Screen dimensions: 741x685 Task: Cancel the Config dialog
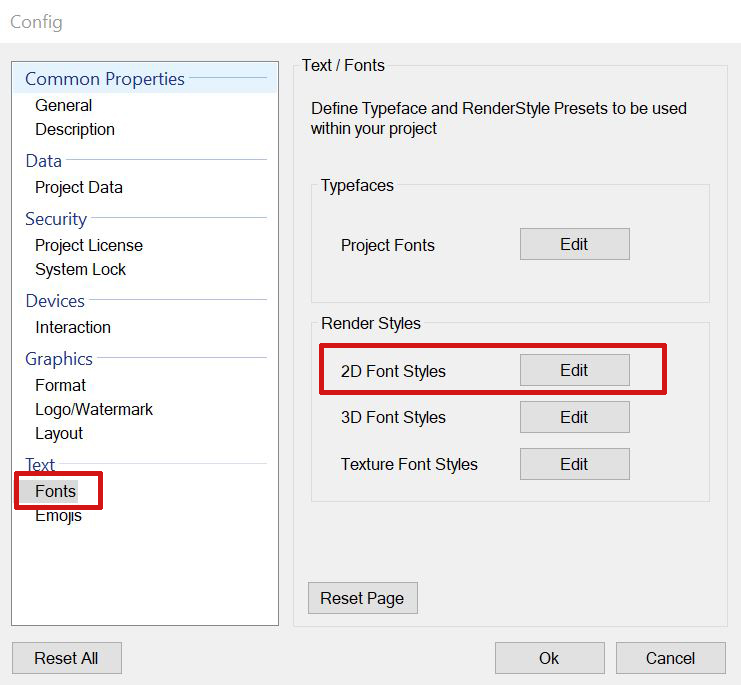[x=670, y=658]
